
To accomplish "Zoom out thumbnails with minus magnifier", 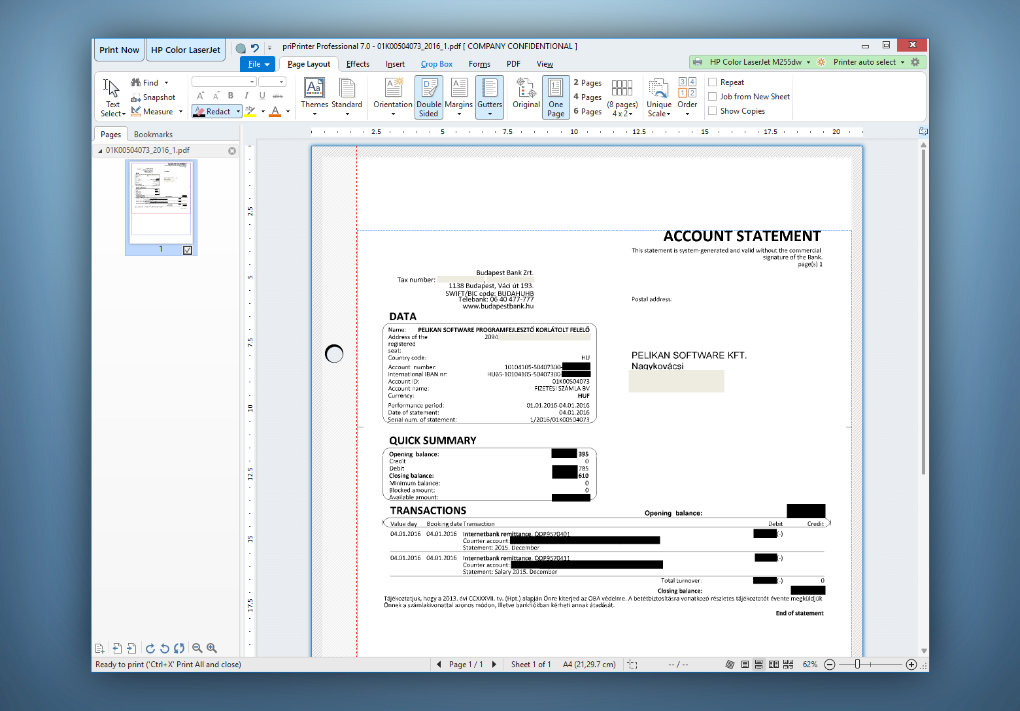I will (x=197, y=649).
